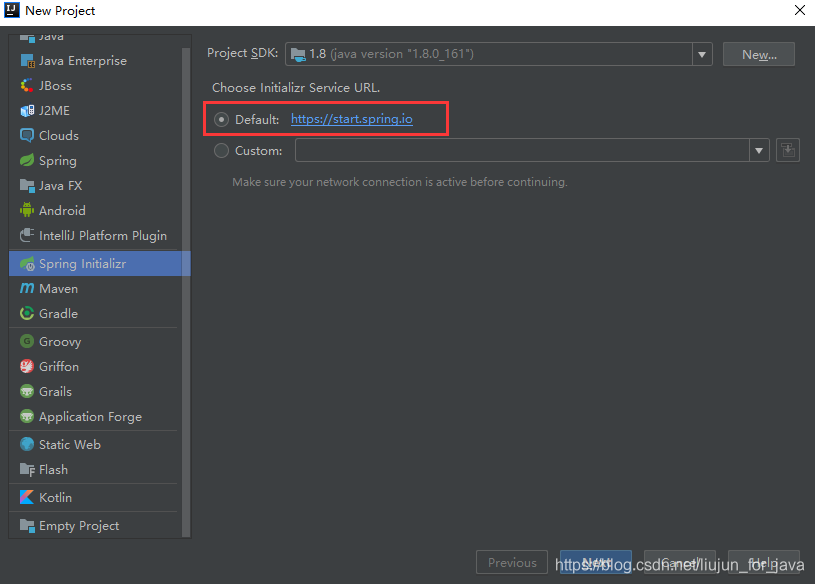This screenshot has width=815, height=584.
Task: Choose Maven project type
Action: (95, 288)
